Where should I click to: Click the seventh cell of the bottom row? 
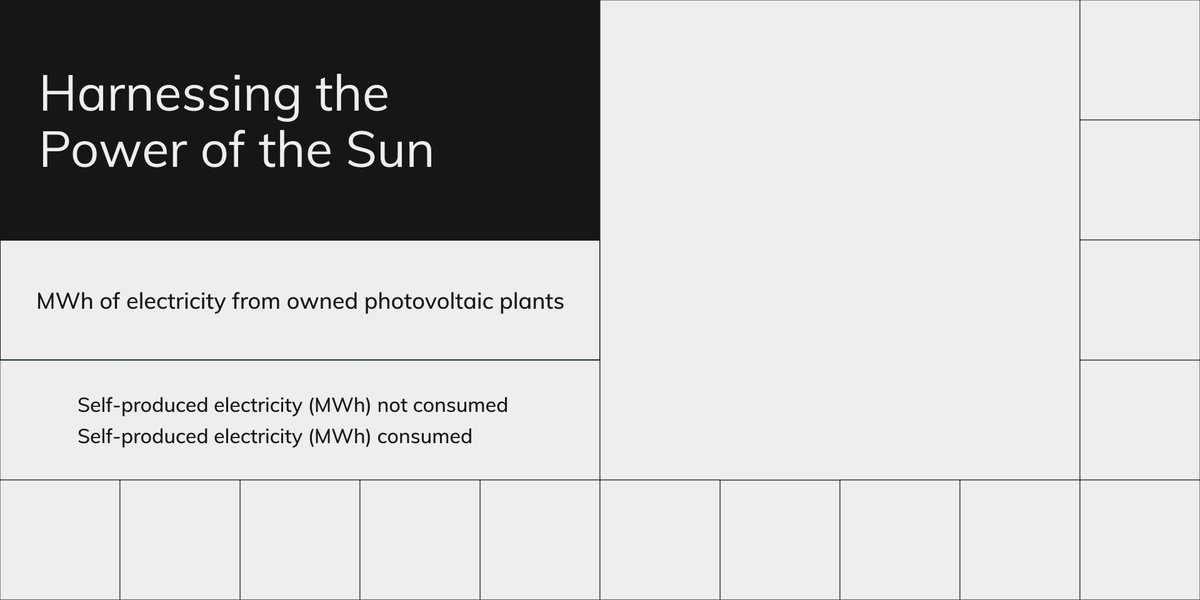(x=780, y=540)
